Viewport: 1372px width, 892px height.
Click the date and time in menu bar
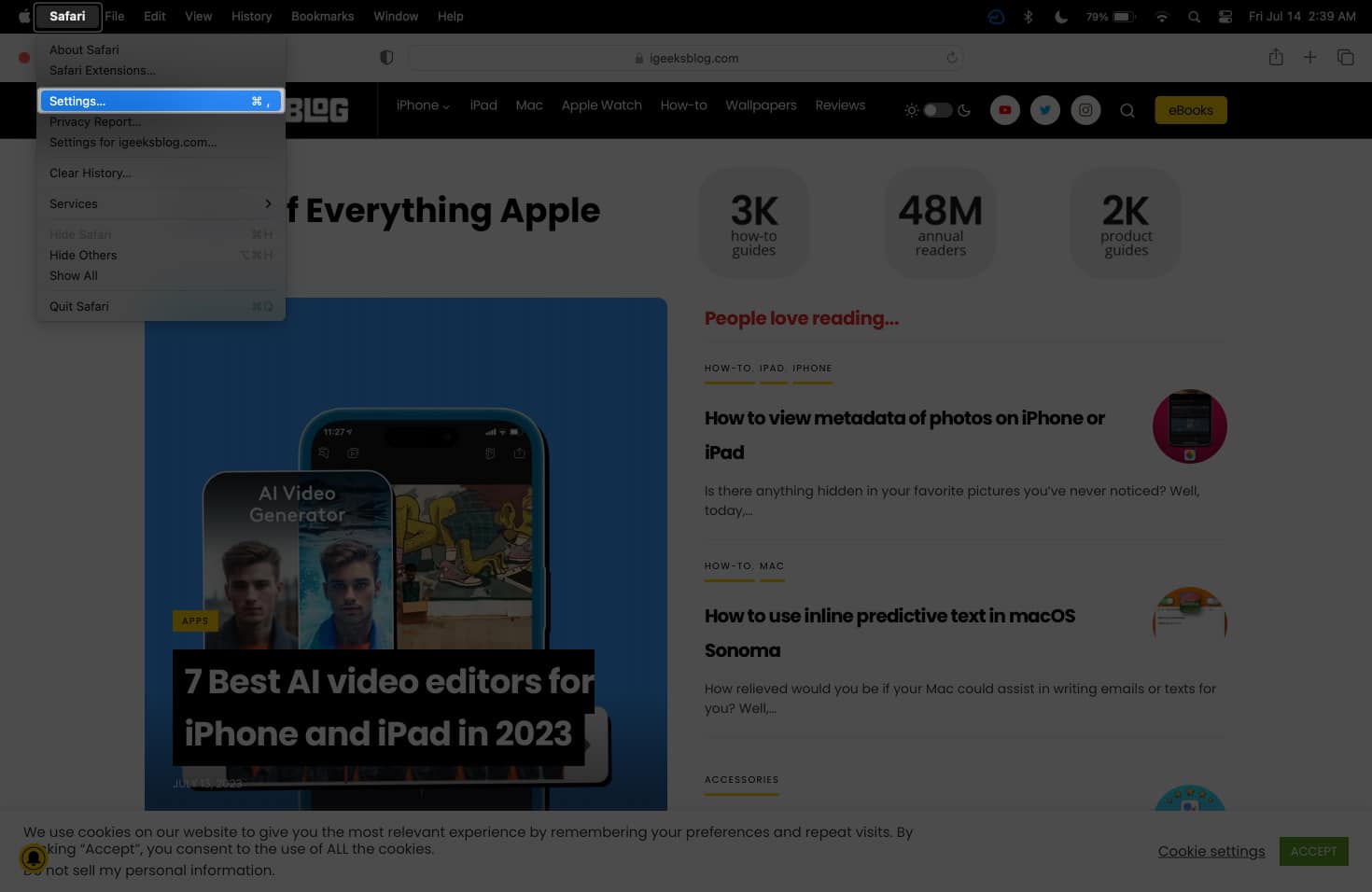coord(1302,16)
